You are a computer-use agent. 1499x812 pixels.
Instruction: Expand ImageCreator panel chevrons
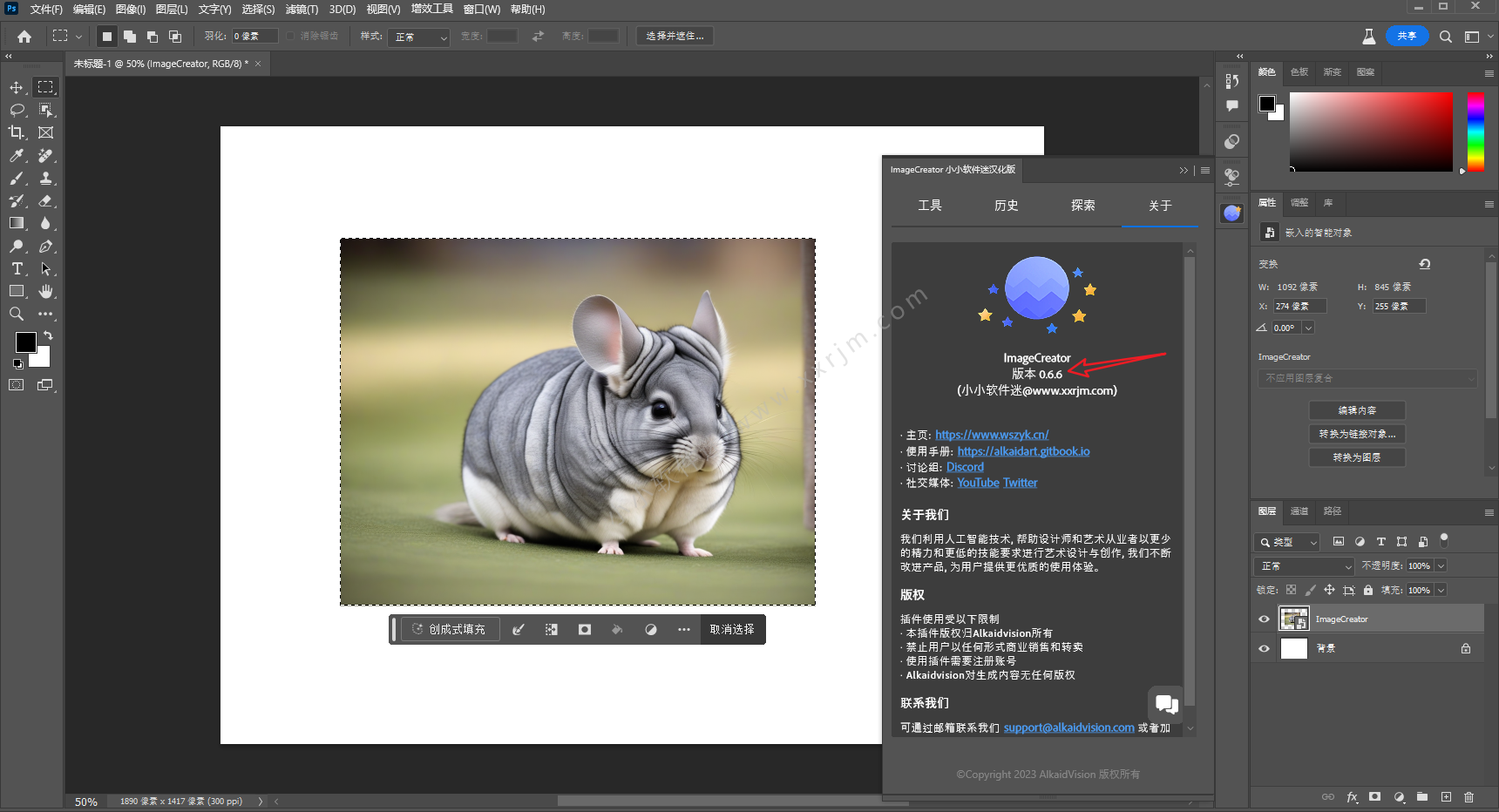1184,170
